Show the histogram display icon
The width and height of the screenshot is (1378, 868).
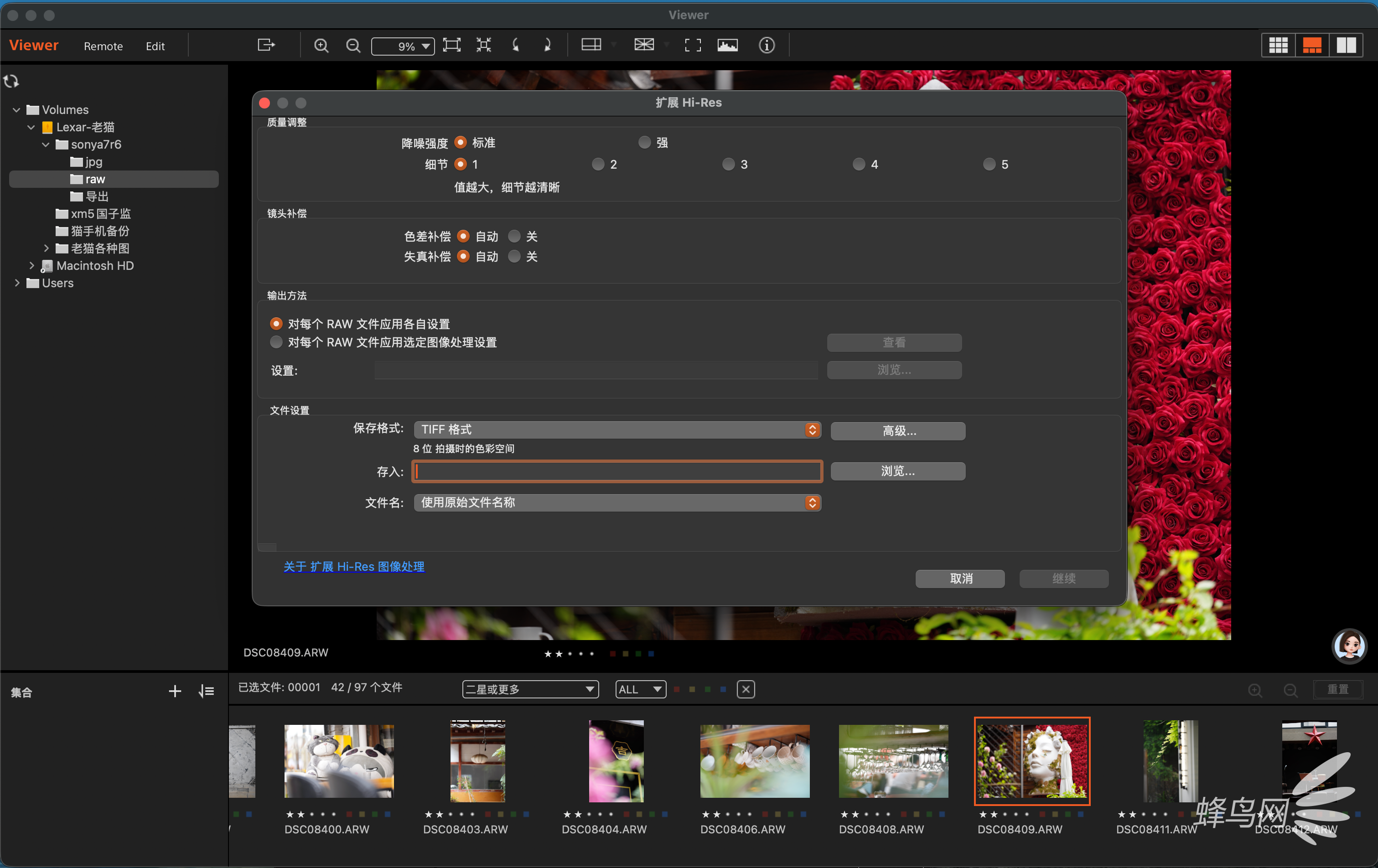tap(727, 45)
